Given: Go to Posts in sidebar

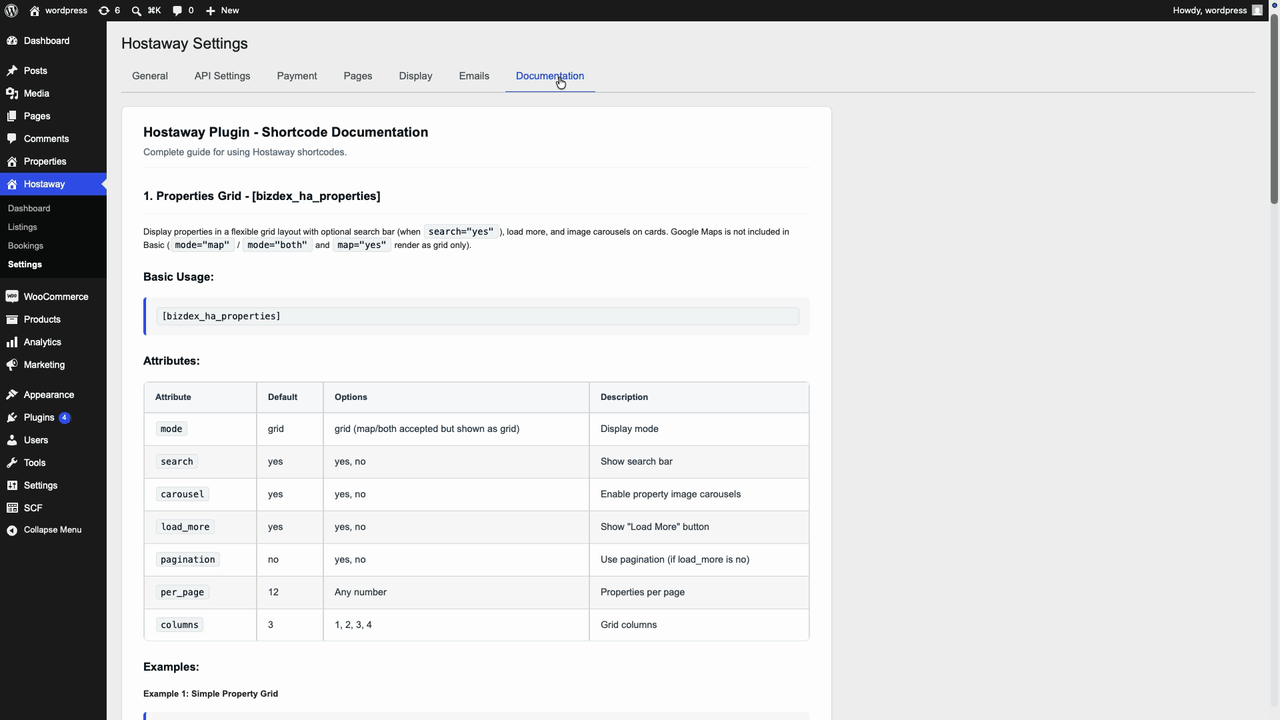Looking at the screenshot, I should point(36,71).
